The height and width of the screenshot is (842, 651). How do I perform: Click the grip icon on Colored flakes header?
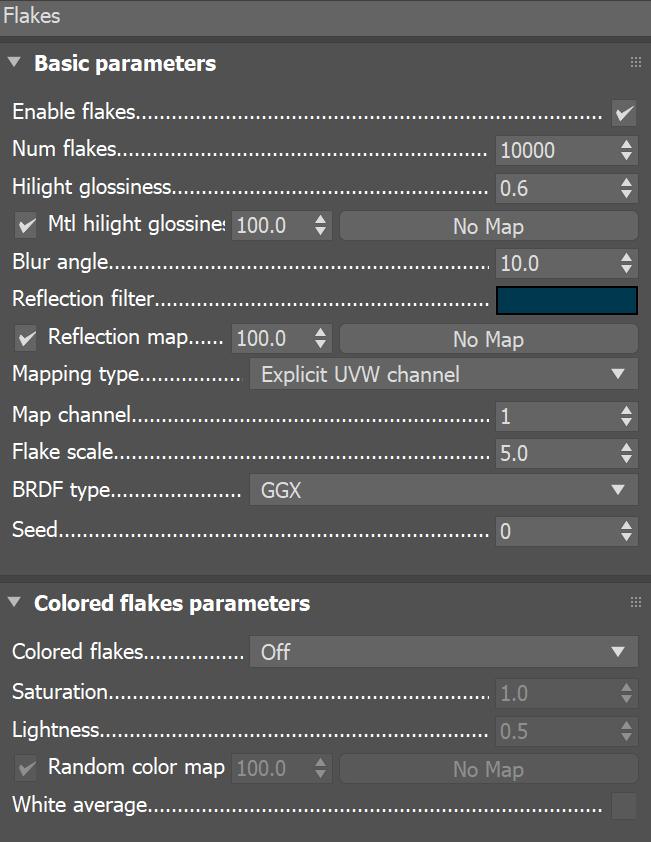tap(636, 602)
